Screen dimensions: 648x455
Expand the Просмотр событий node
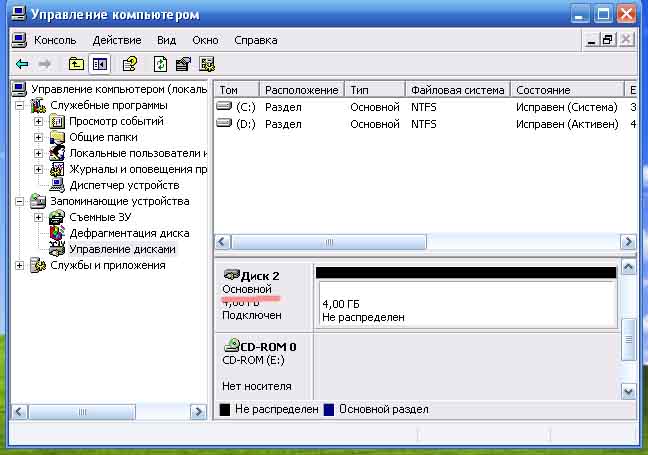(x=38, y=121)
